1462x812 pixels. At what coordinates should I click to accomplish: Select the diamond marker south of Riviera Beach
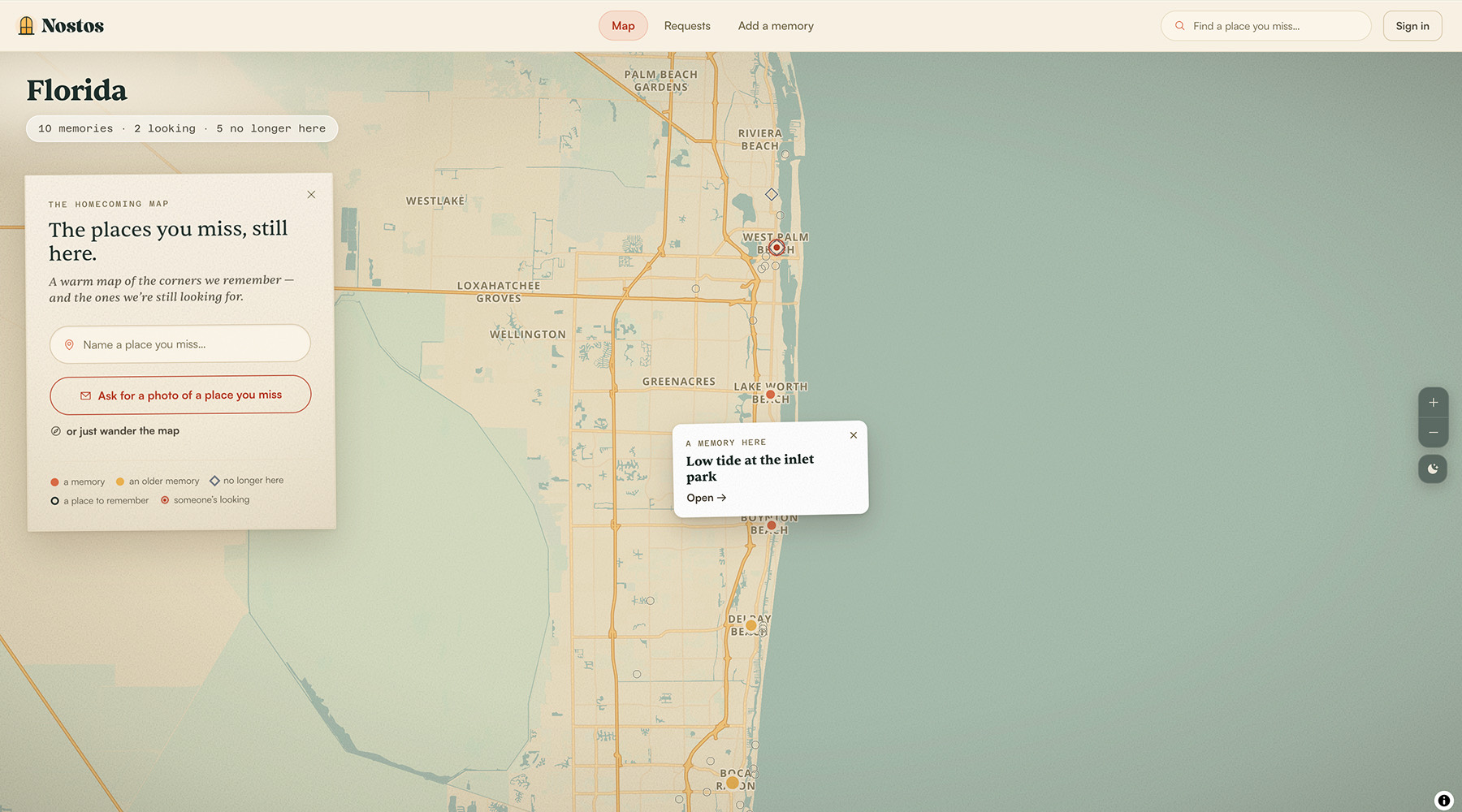point(772,194)
